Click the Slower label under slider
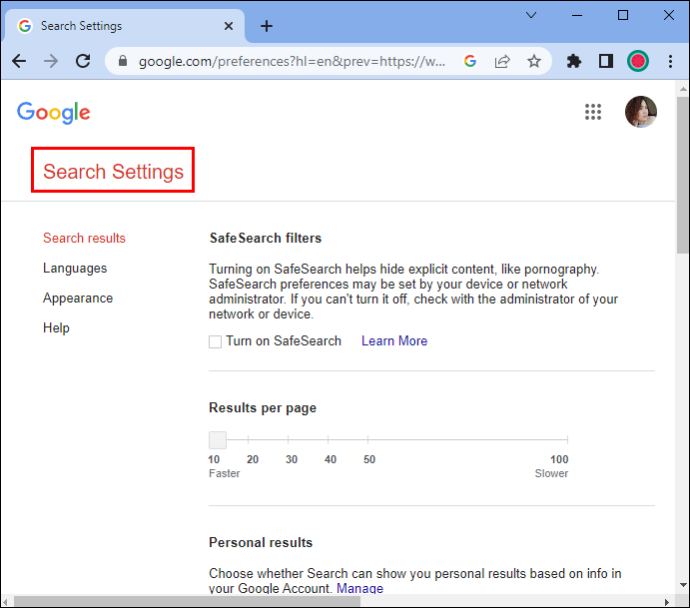Screen dimensions: 690x608 pyautogui.click(x=551, y=473)
